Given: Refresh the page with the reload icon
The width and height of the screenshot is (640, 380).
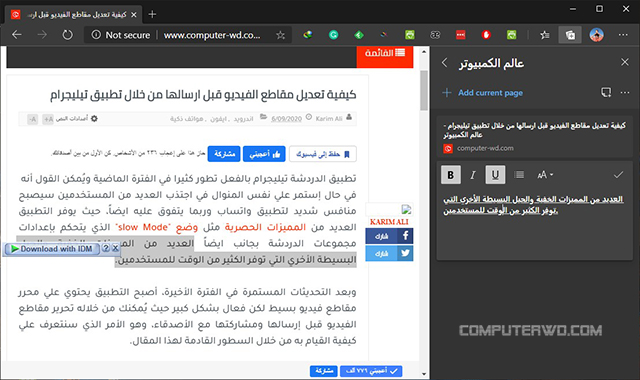Looking at the screenshot, I should 67,35.
